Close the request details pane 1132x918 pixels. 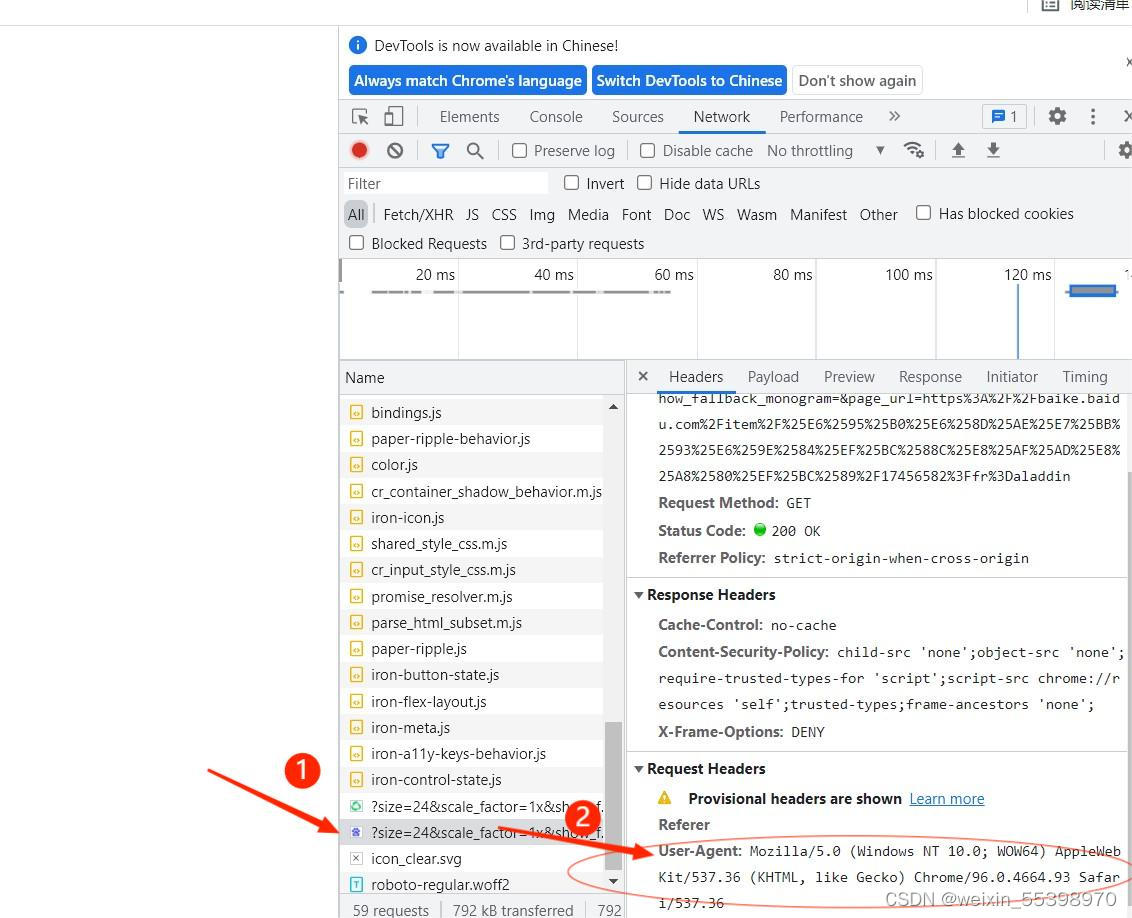[643, 376]
